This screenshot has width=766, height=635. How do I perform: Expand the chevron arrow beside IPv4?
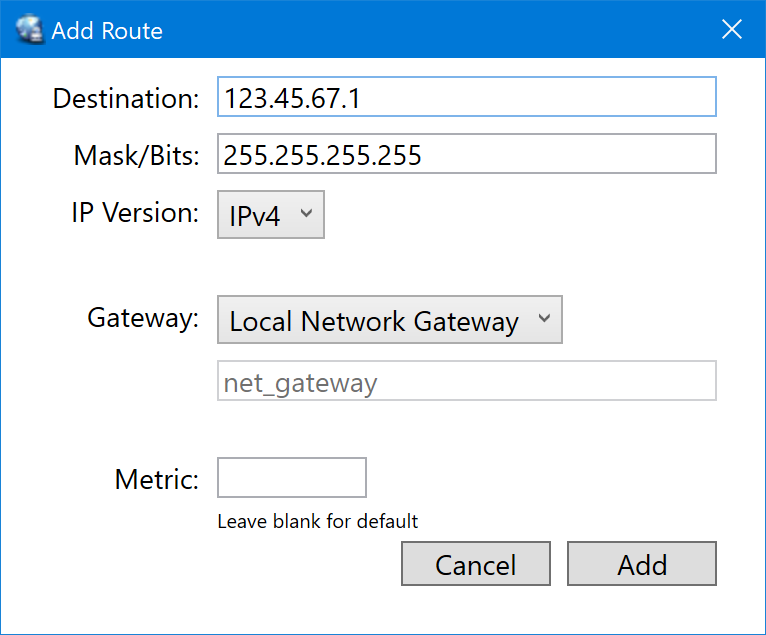[x=306, y=213]
